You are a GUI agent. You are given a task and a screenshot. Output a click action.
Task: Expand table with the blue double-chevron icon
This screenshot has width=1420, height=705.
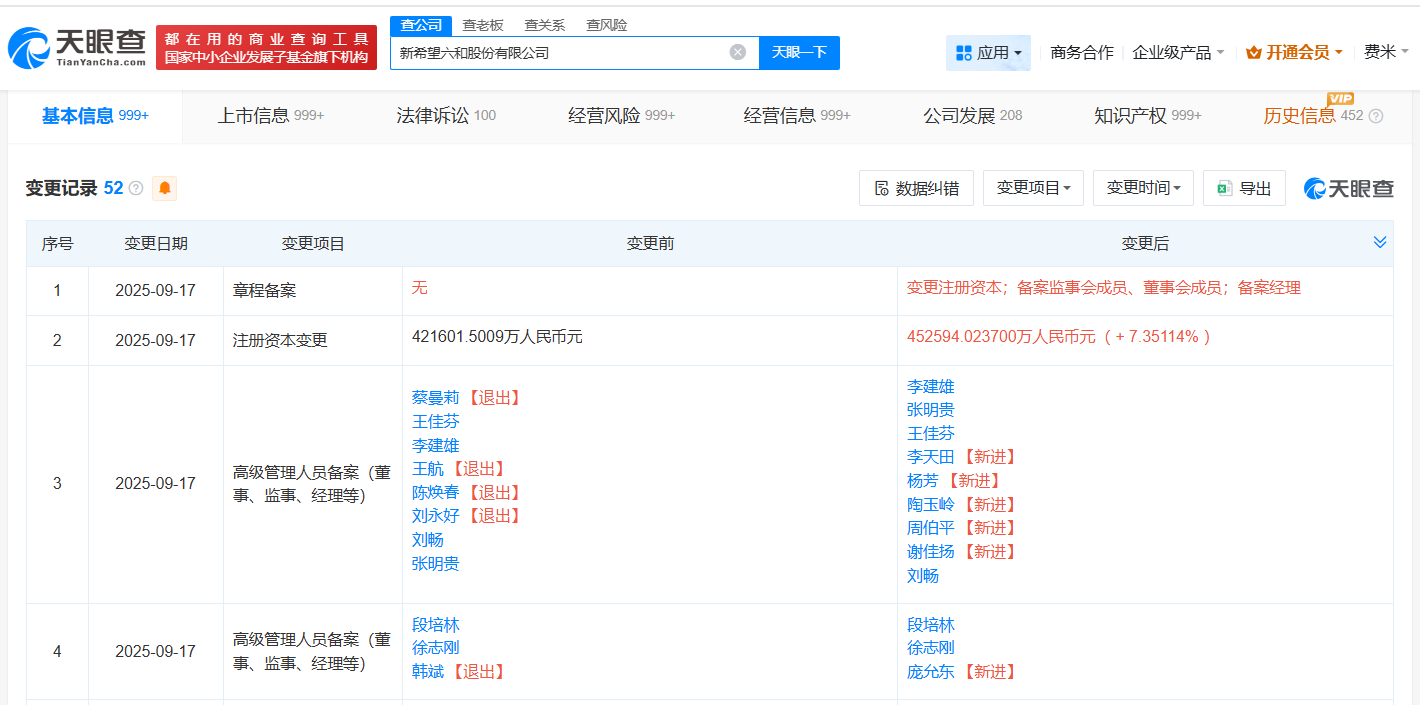1380,243
